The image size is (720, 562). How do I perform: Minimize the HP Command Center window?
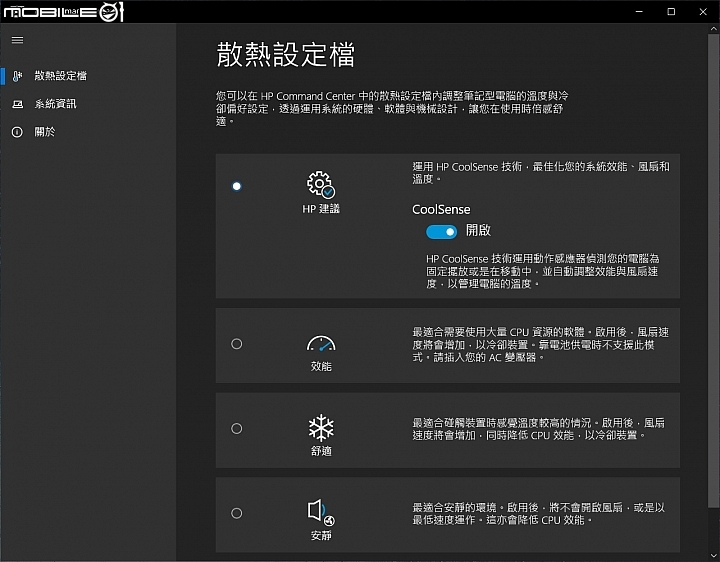(639, 11)
